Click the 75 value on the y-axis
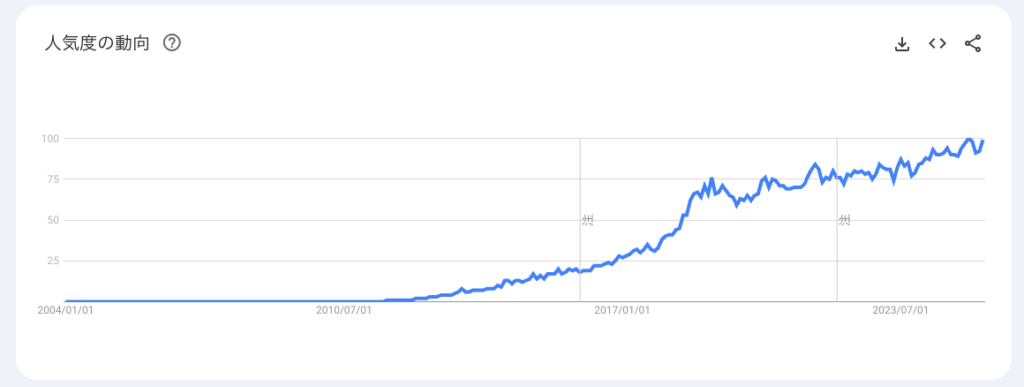This screenshot has height=387, width=1024. (x=55, y=179)
